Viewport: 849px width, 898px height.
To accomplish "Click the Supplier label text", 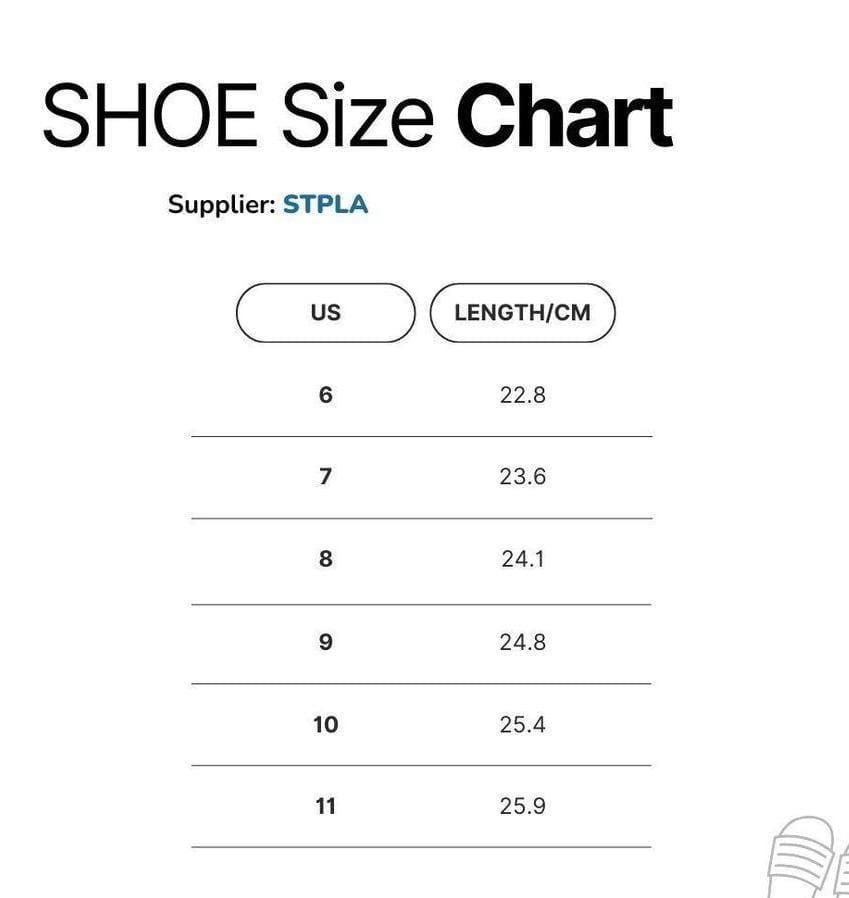I will pos(221,205).
